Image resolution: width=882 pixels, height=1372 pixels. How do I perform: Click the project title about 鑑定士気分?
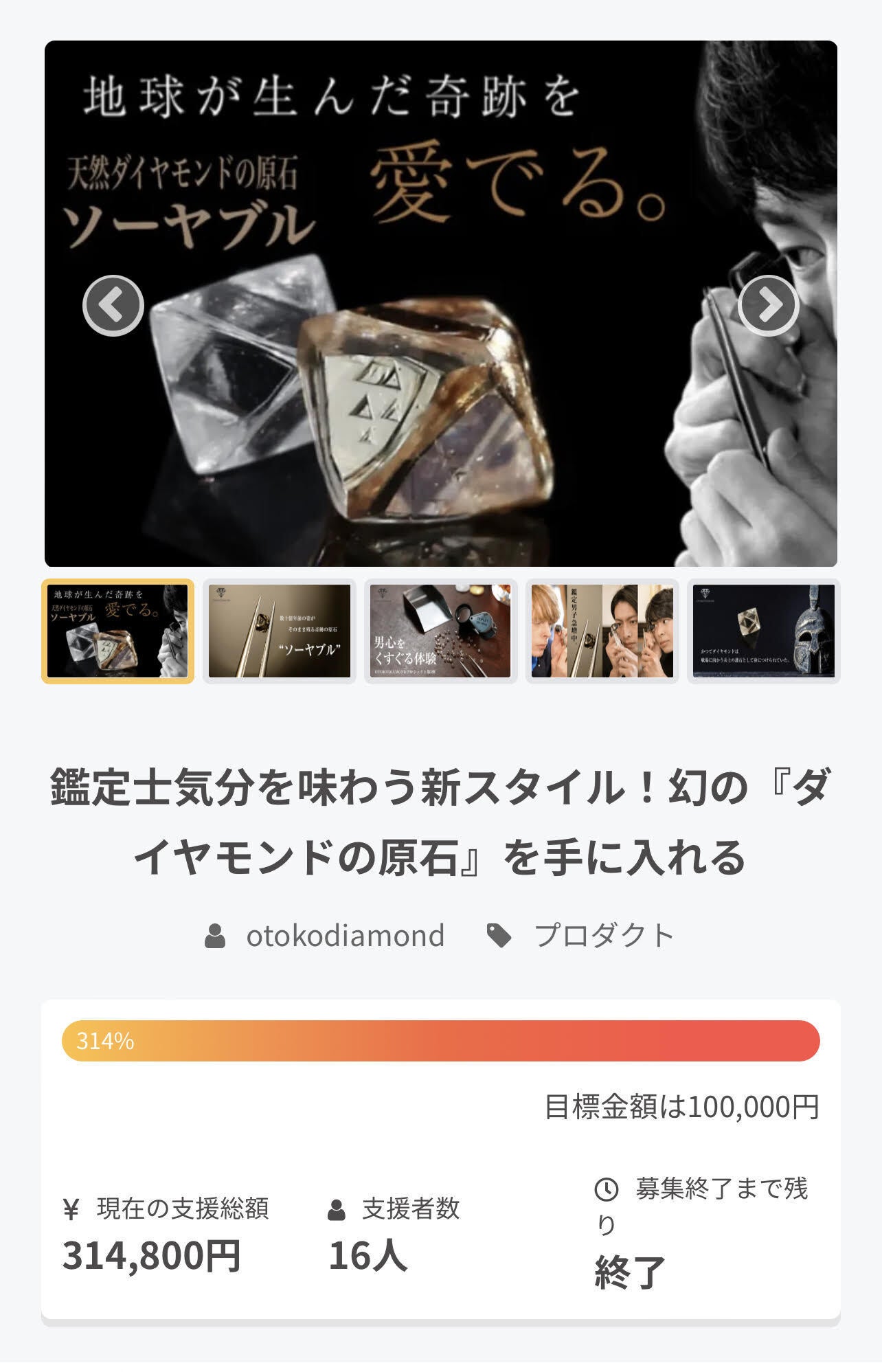click(441, 822)
